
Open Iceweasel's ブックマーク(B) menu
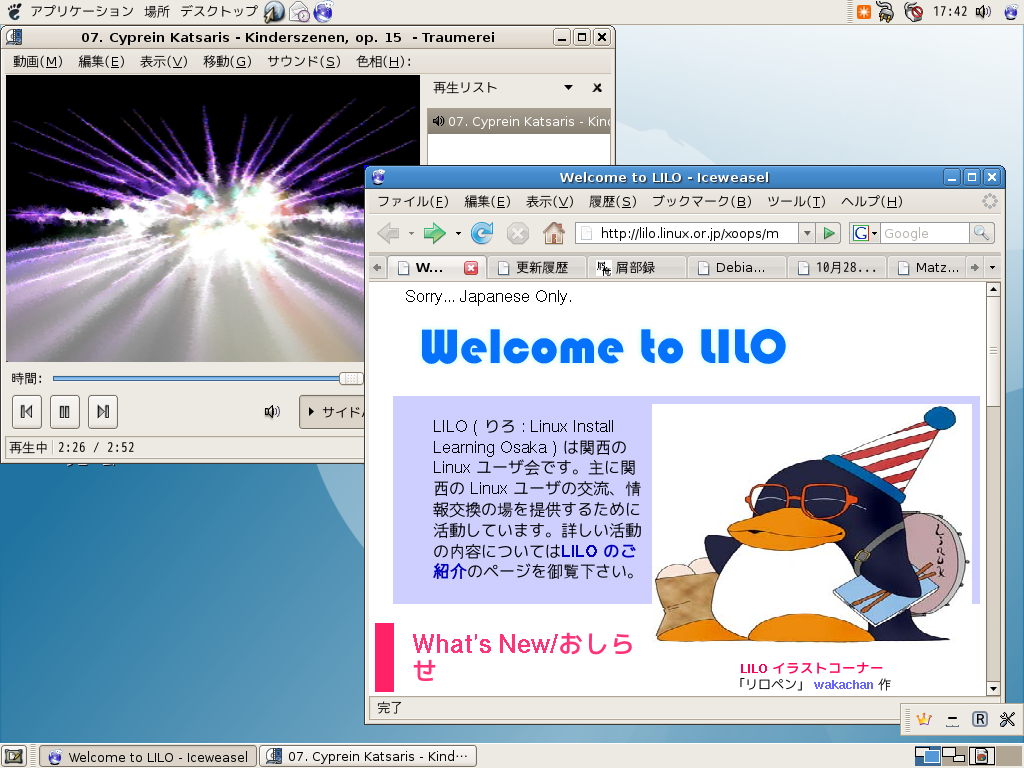tap(701, 201)
